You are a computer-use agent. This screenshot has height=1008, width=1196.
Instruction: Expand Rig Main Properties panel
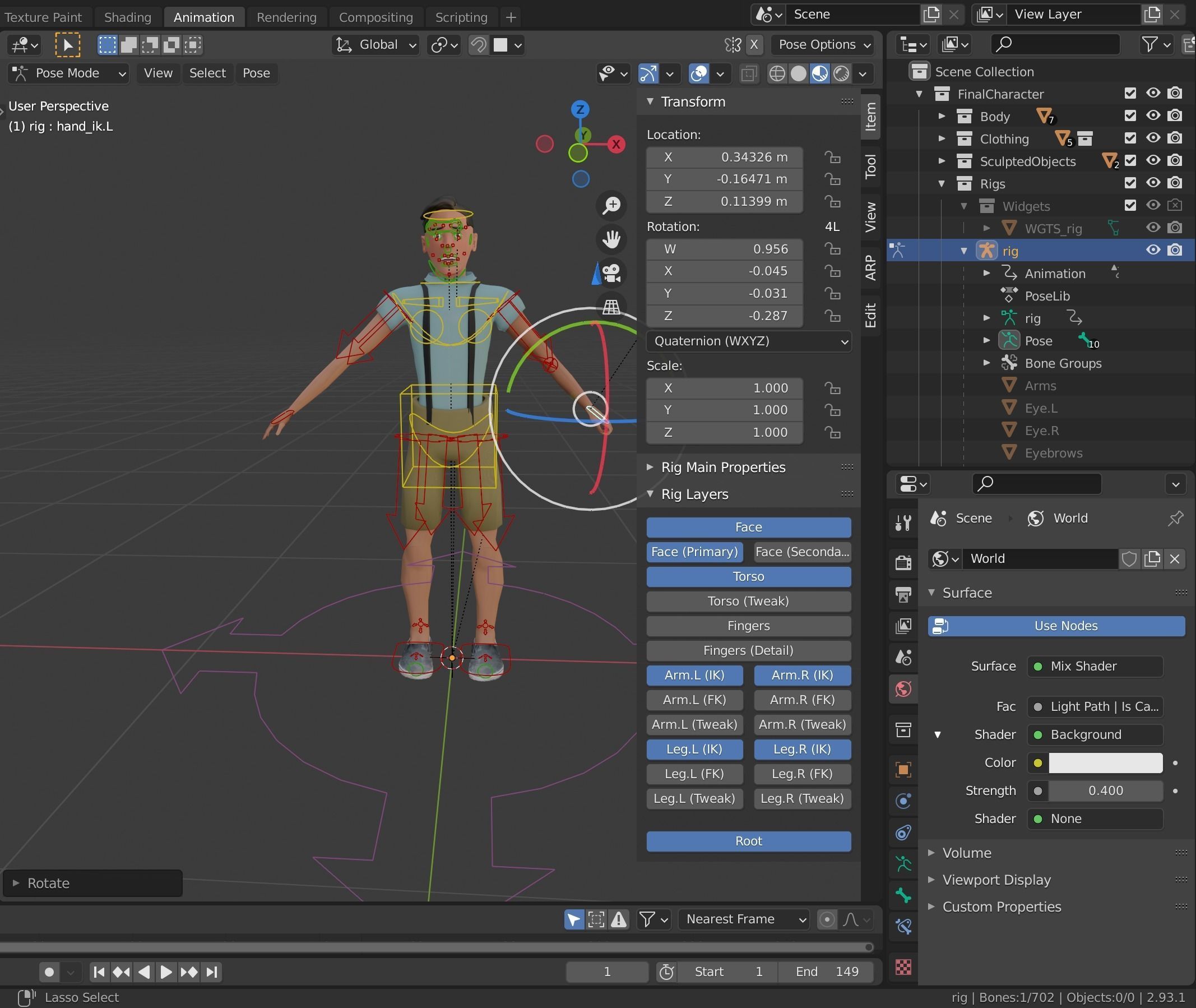(650, 467)
